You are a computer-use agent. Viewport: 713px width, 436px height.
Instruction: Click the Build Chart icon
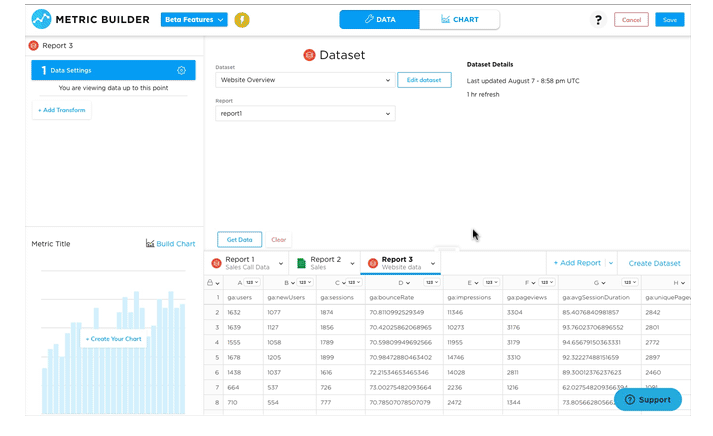coord(150,243)
